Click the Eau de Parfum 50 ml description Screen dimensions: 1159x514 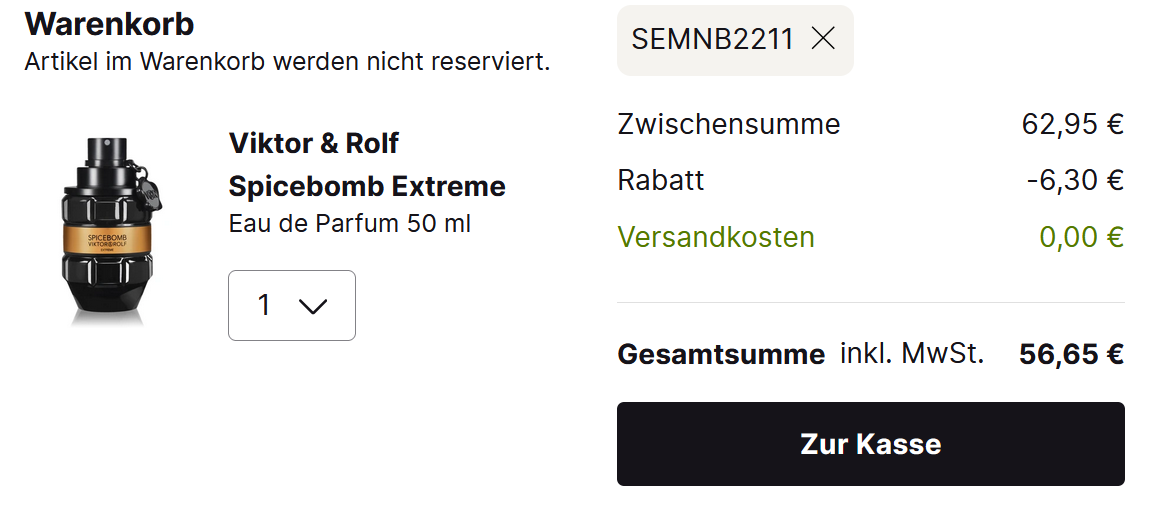click(x=349, y=223)
